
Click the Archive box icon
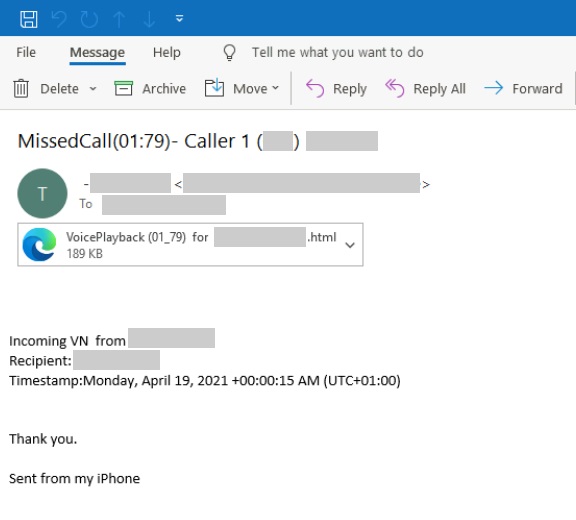(123, 89)
